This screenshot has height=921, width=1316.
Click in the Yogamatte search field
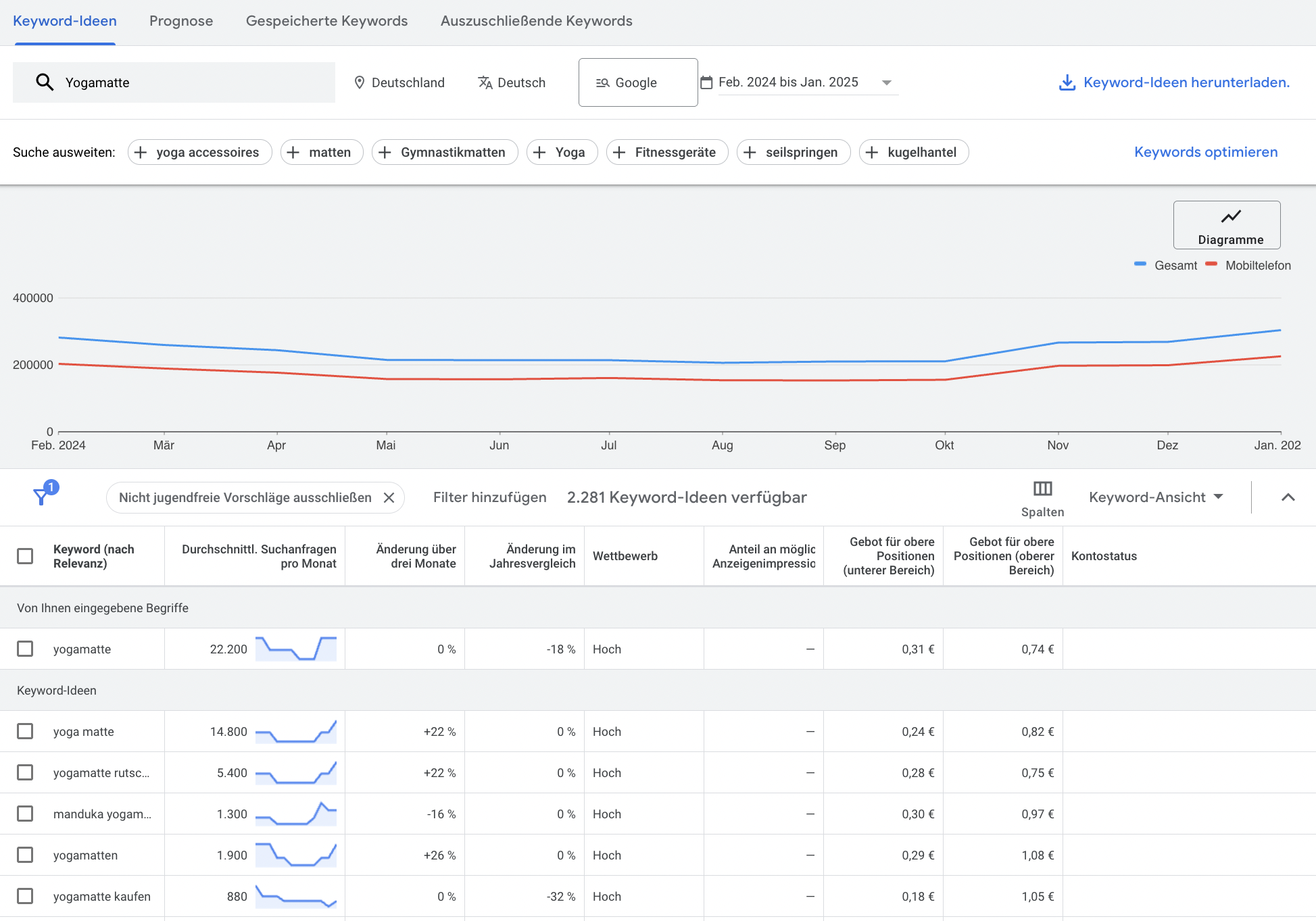point(174,82)
